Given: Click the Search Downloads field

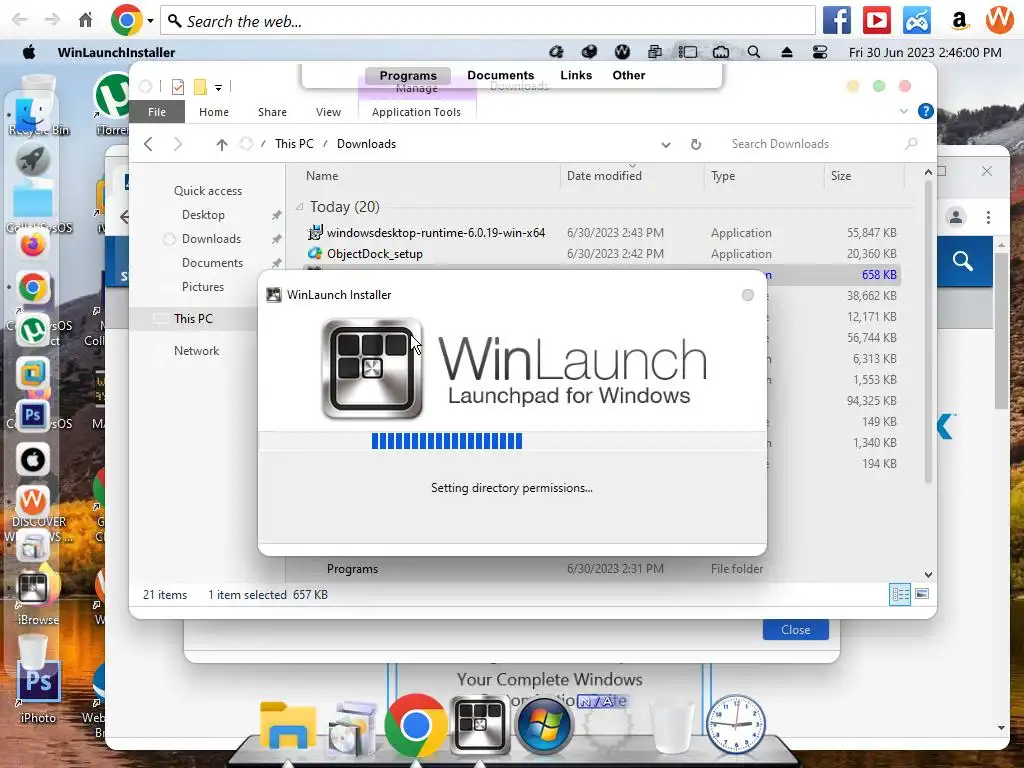Looking at the screenshot, I should point(822,144).
